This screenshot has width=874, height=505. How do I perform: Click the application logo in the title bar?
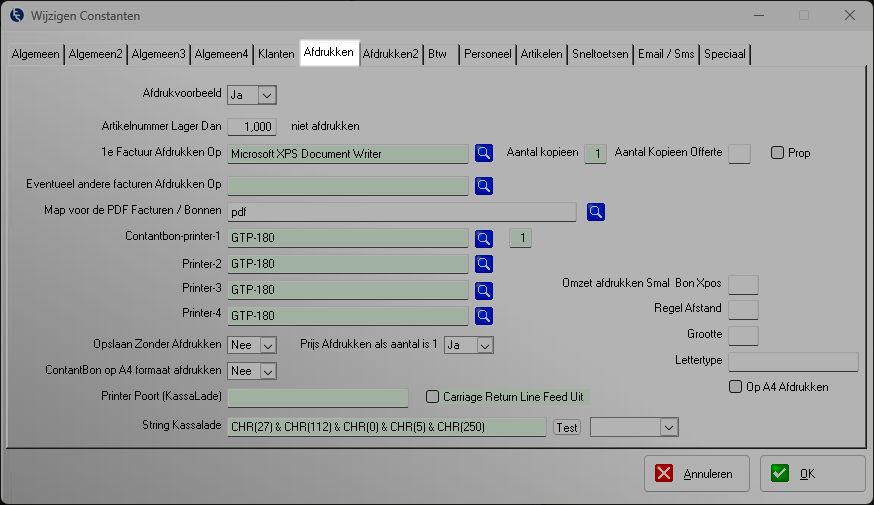[x=17, y=16]
